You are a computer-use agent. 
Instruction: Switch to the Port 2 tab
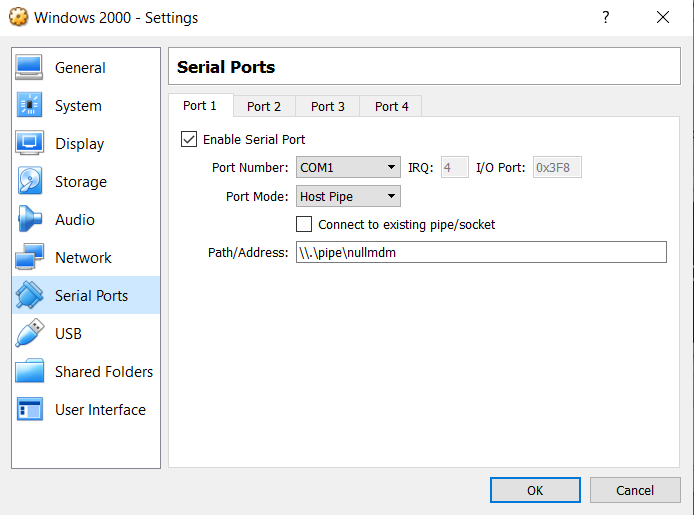tap(264, 107)
